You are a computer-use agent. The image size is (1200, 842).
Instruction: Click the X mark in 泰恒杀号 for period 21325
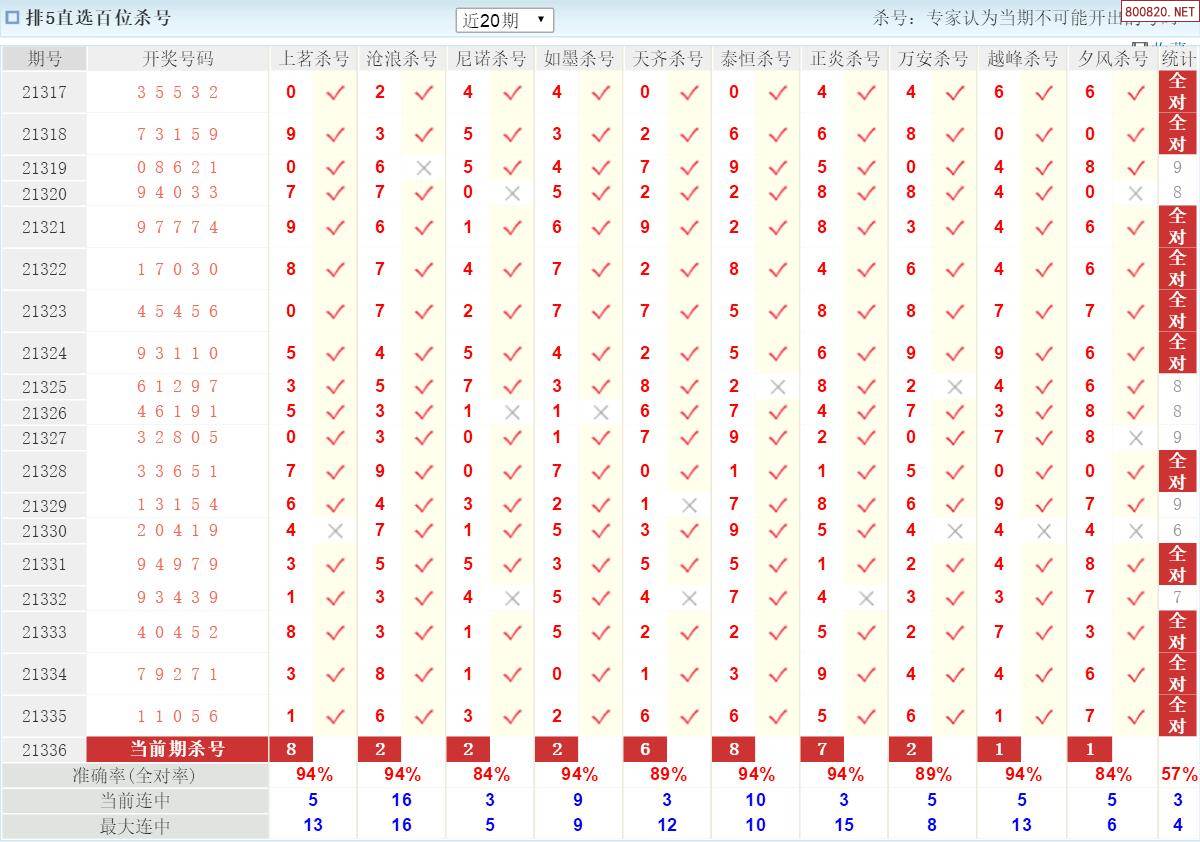click(x=778, y=386)
